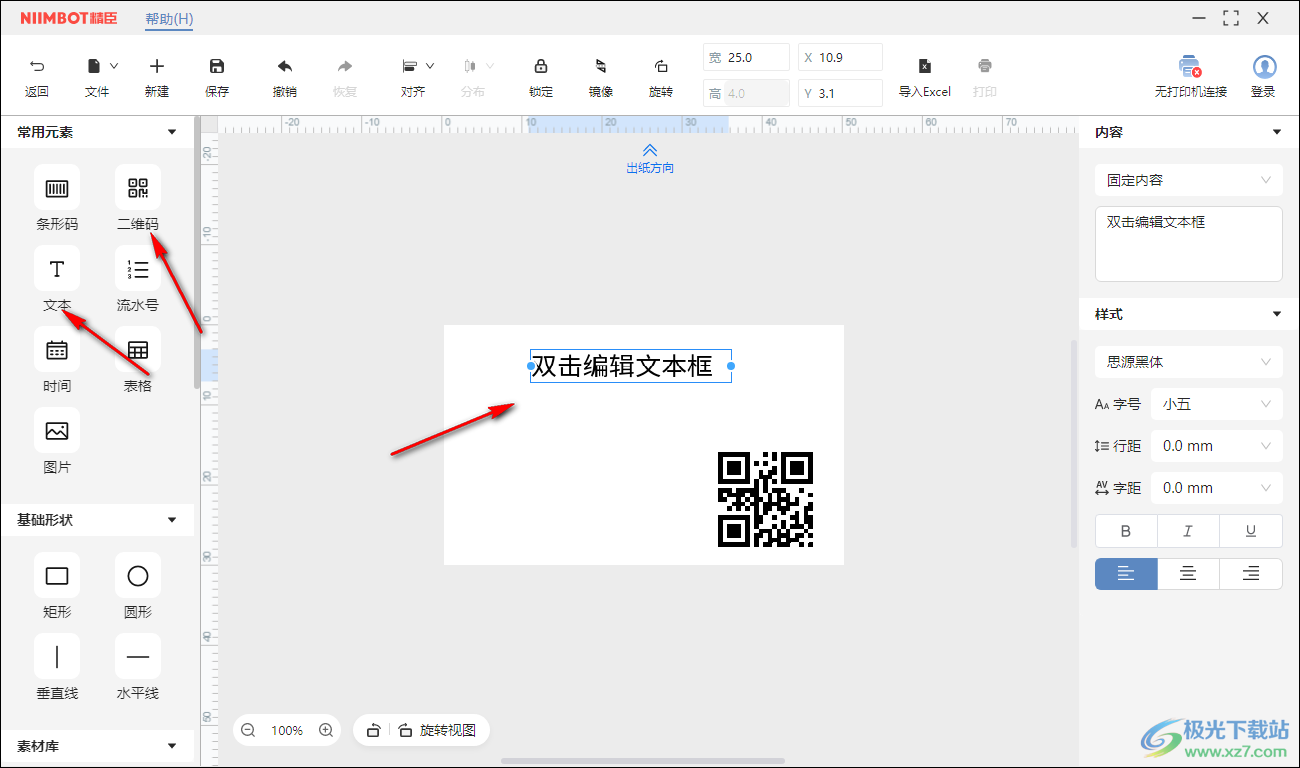Select center text alignment

(1188, 574)
